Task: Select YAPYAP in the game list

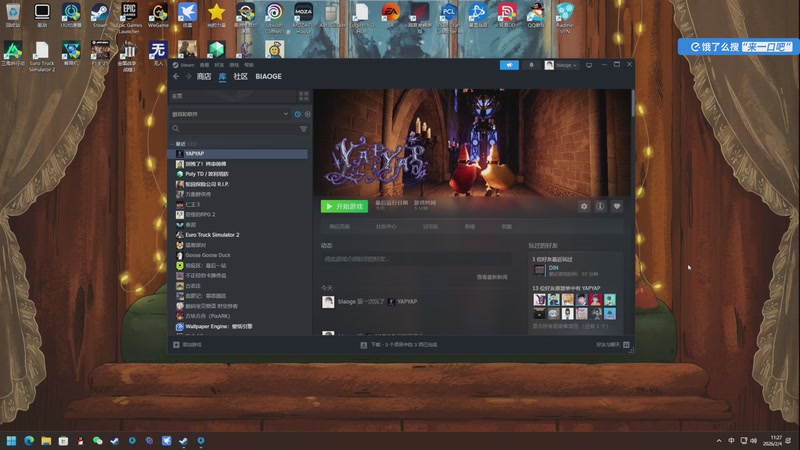Action: (x=239, y=154)
